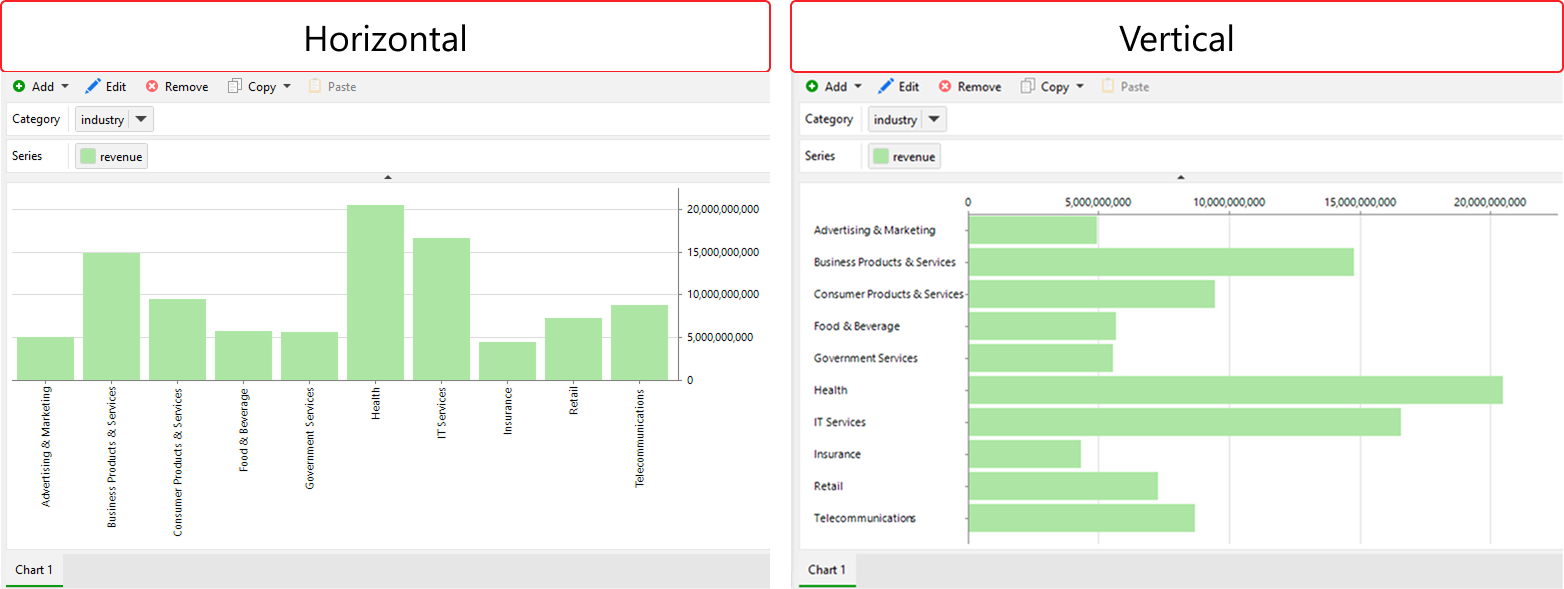Click the Government Services label in the Vertical chart
Viewport: 1564px width, 589px height.
click(x=866, y=358)
